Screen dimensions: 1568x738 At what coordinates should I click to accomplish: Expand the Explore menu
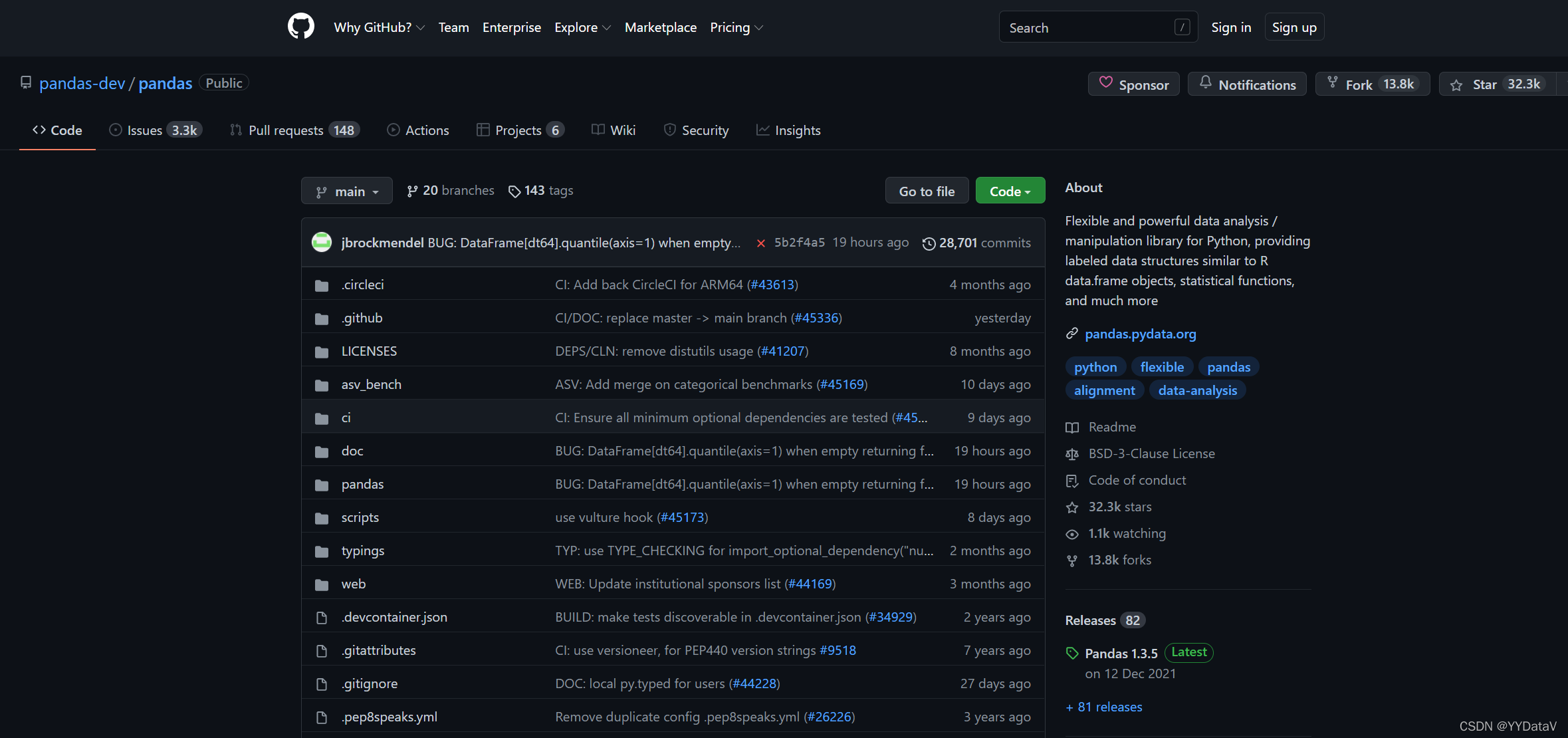(582, 27)
